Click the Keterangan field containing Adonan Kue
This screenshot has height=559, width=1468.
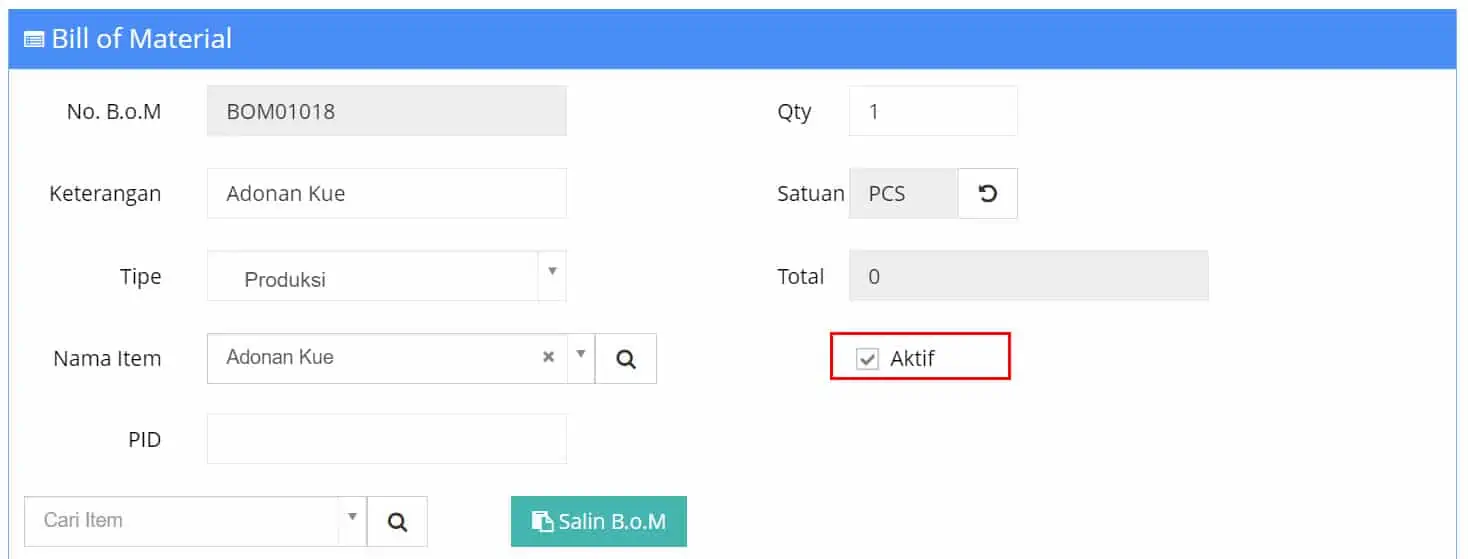click(x=387, y=193)
